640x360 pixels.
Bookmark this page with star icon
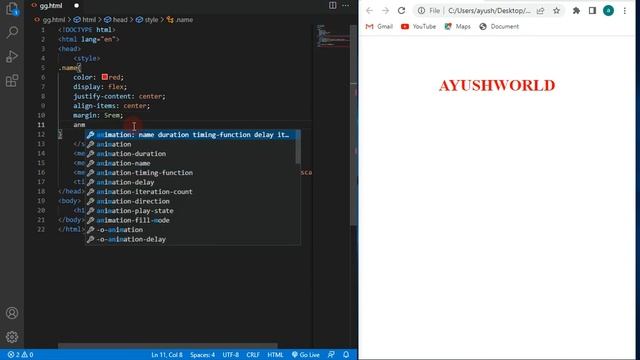tap(556, 11)
